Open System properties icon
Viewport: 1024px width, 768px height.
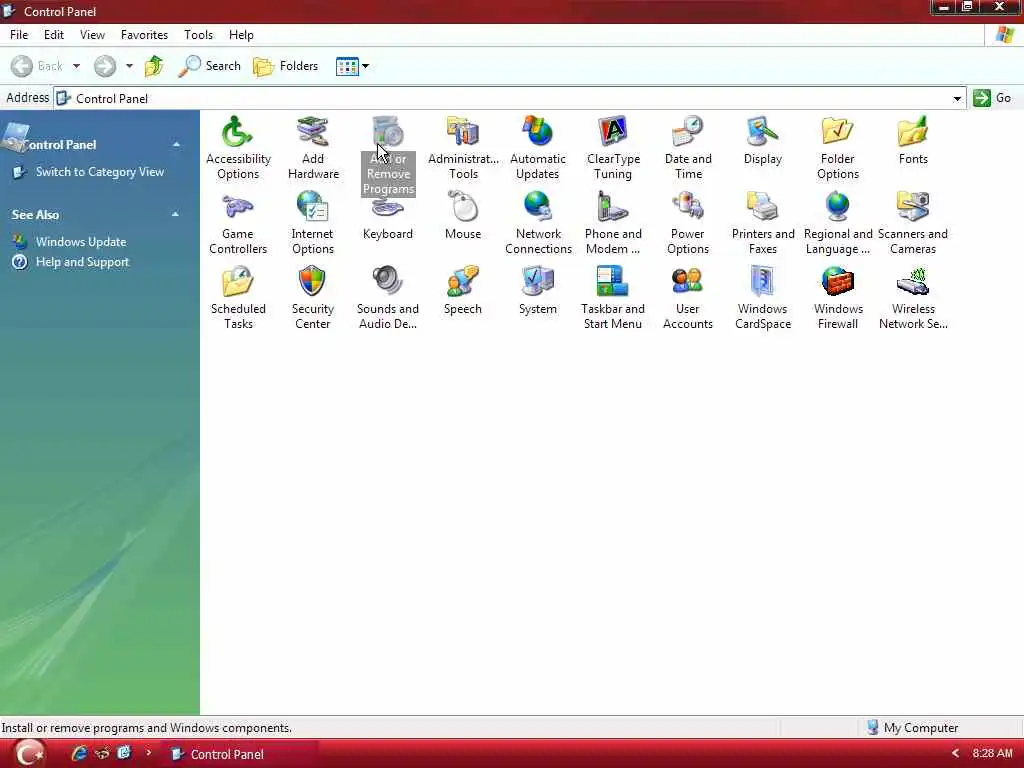[537, 291]
